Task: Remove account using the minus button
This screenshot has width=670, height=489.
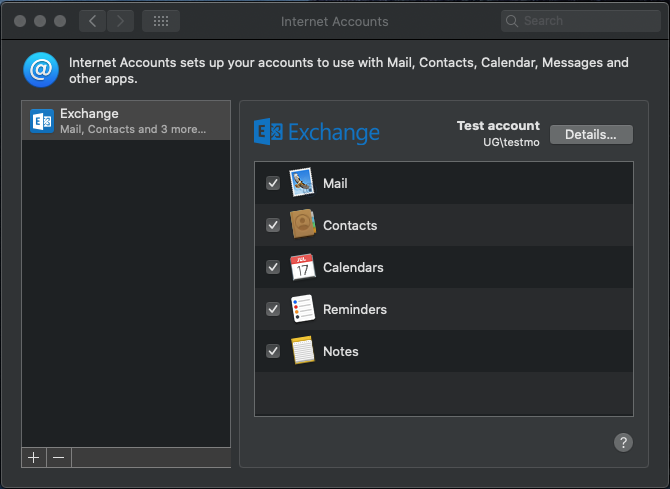Action: click(59, 457)
